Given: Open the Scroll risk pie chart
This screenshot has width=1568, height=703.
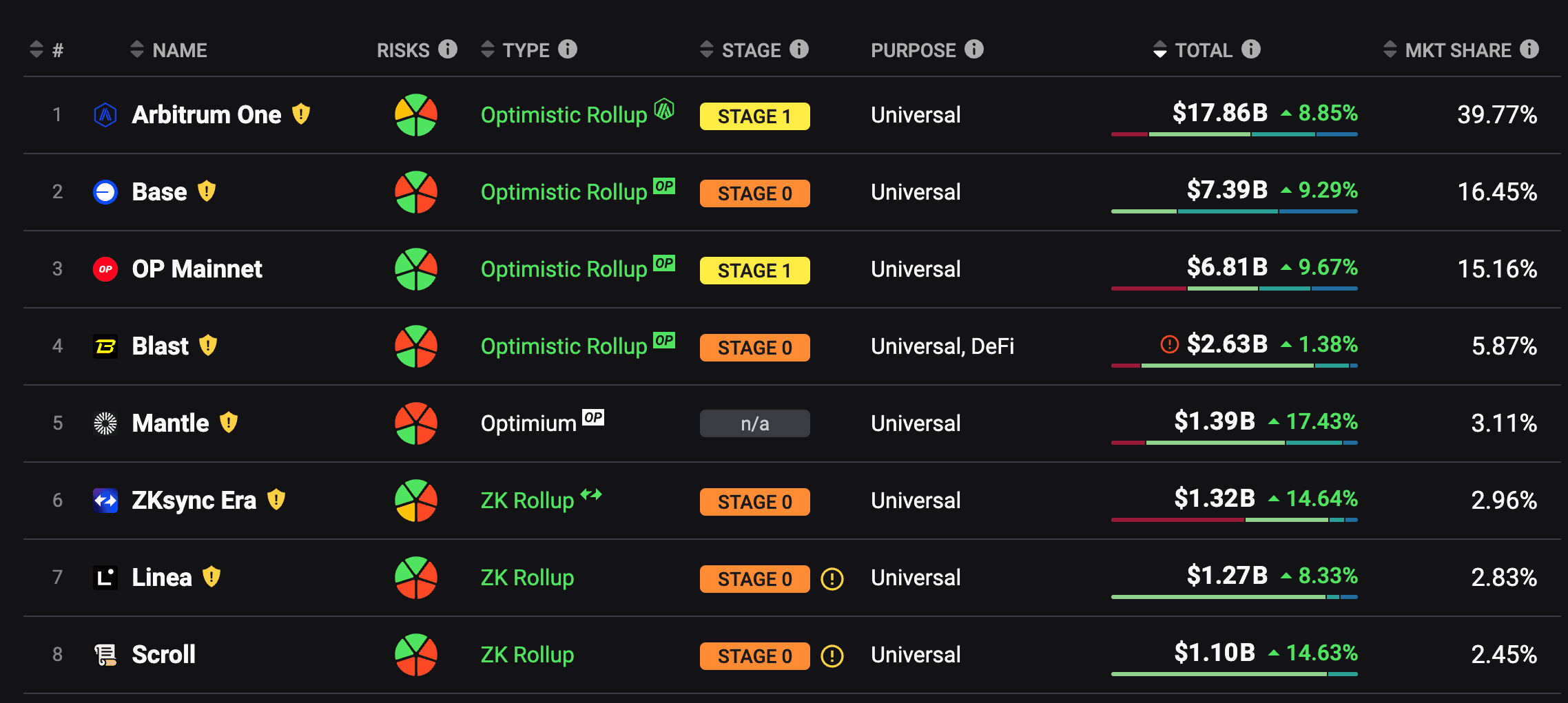Looking at the screenshot, I should [416, 655].
